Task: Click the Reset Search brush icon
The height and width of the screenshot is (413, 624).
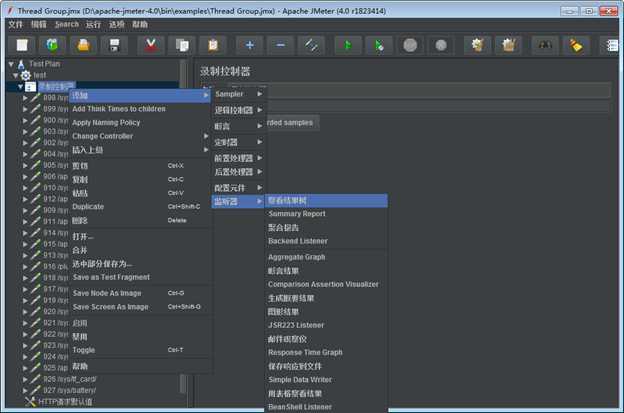Action: tap(576, 45)
